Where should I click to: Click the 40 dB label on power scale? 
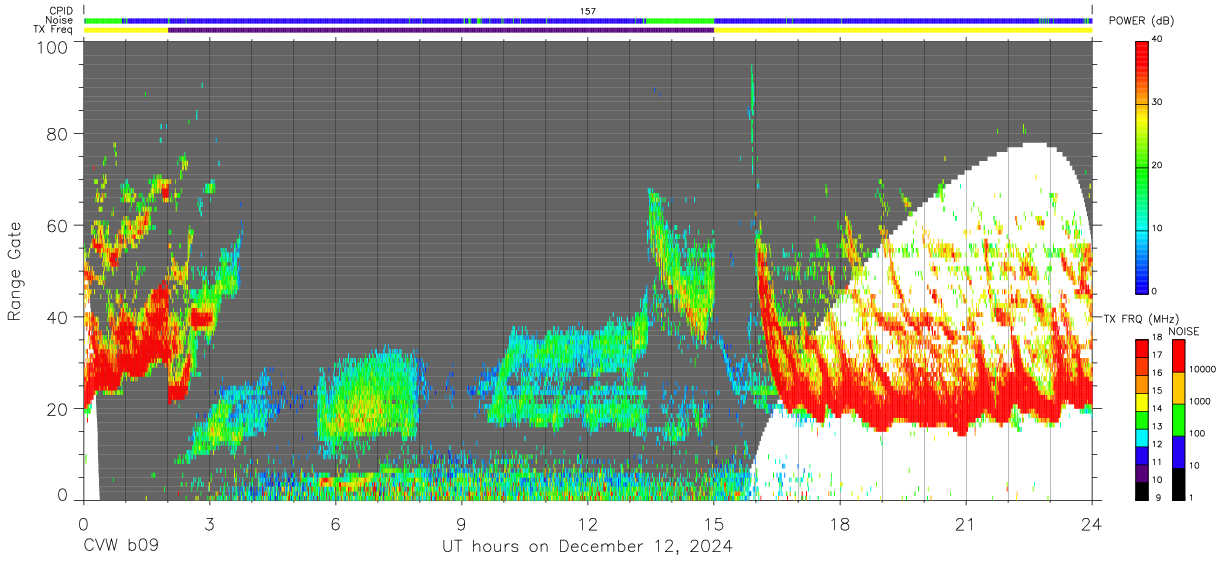[x=1157, y=39]
